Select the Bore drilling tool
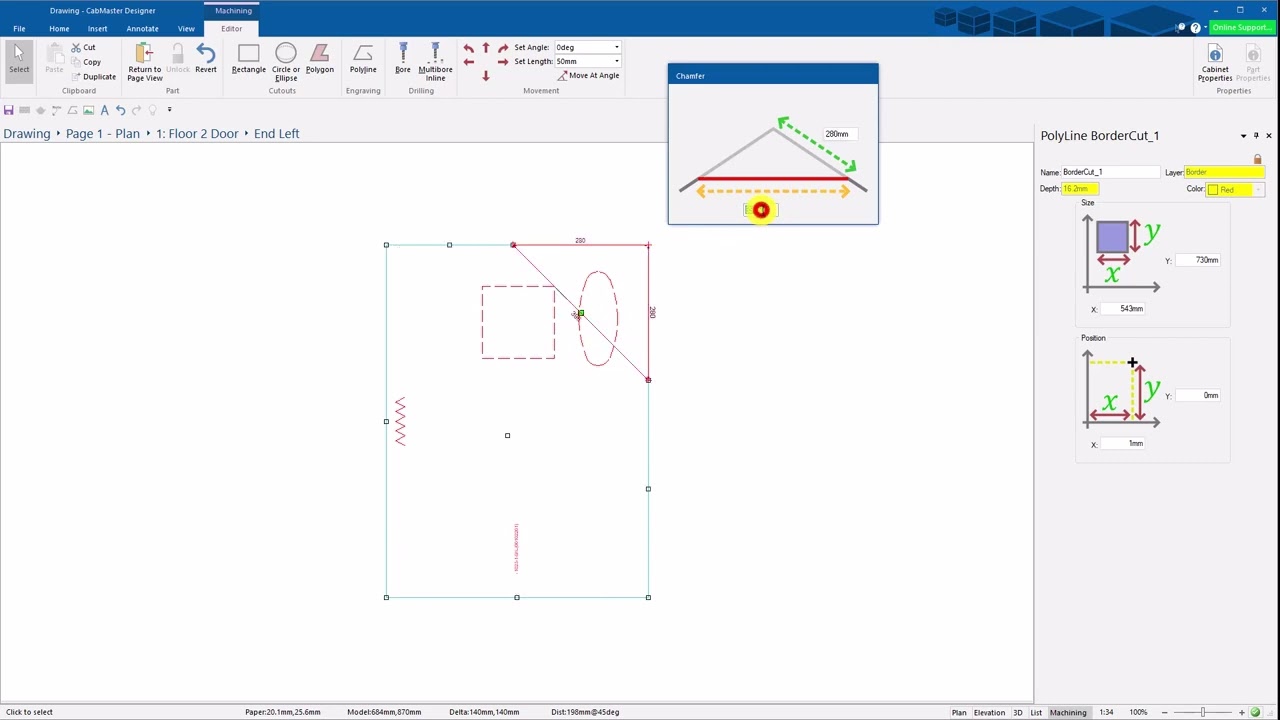This screenshot has height=720, width=1280. point(403,59)
